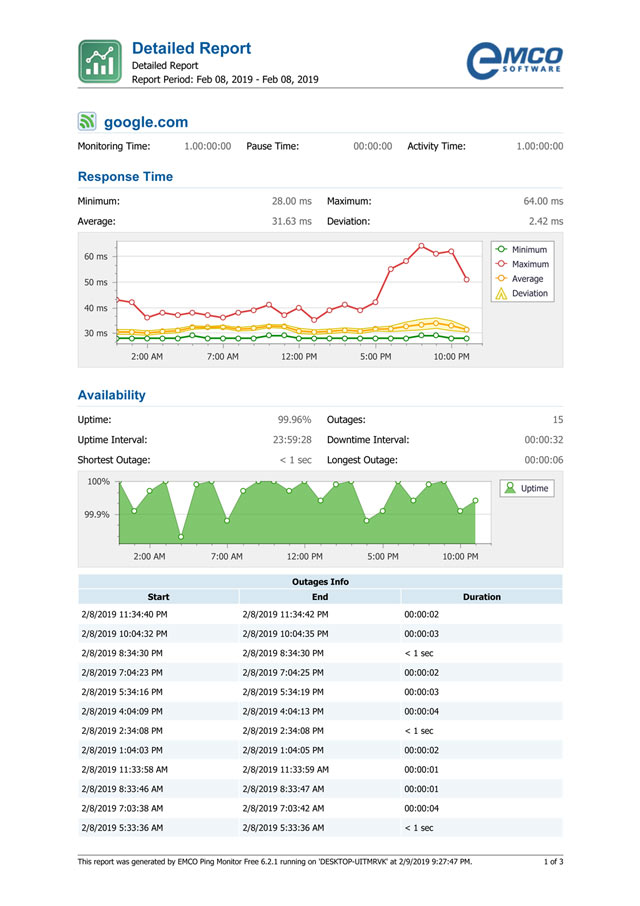Click the 'Response Time' section heading
Viewport: 640px width, 906px height.
125,177
